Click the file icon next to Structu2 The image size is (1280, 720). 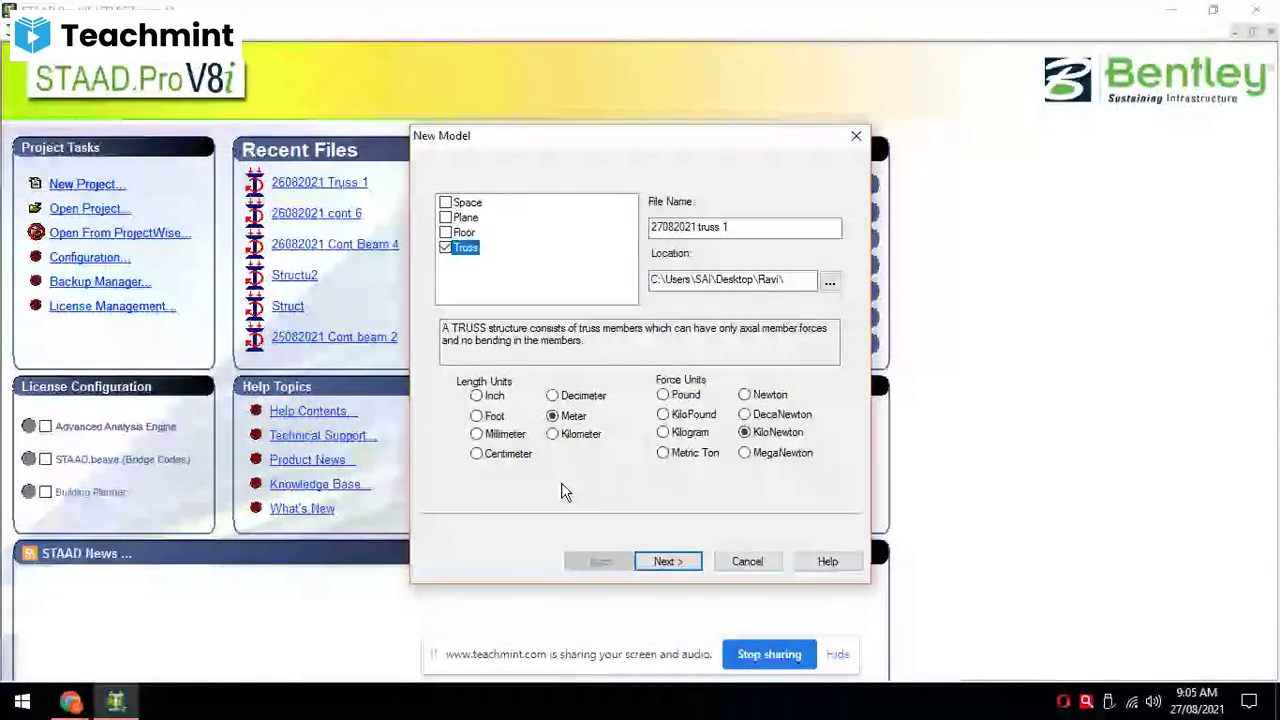coord(254,275)
